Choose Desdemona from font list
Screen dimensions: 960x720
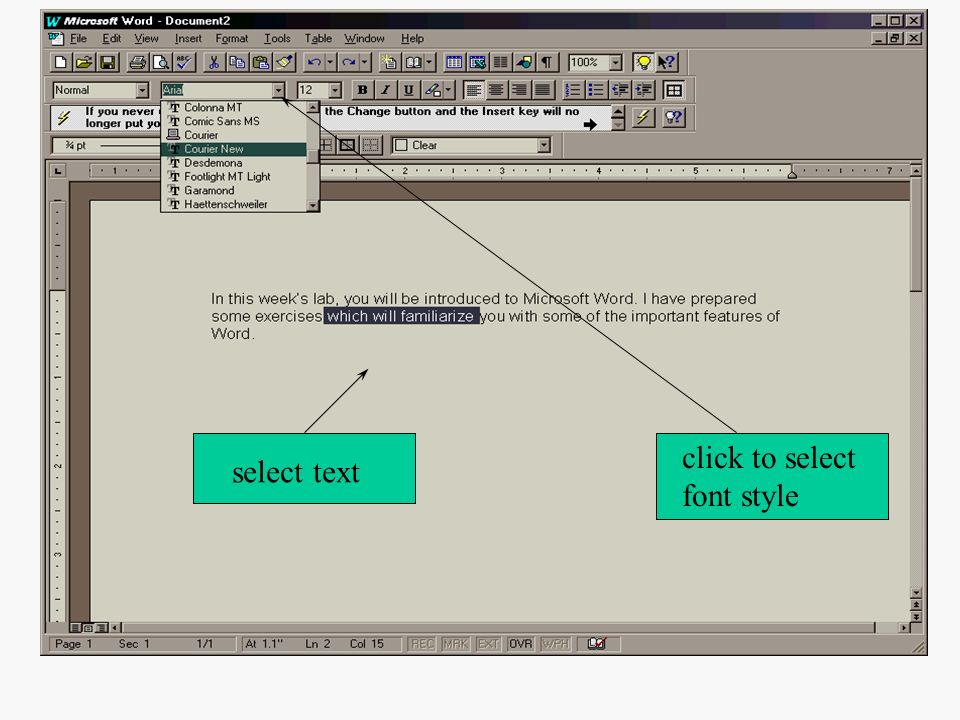233,163
